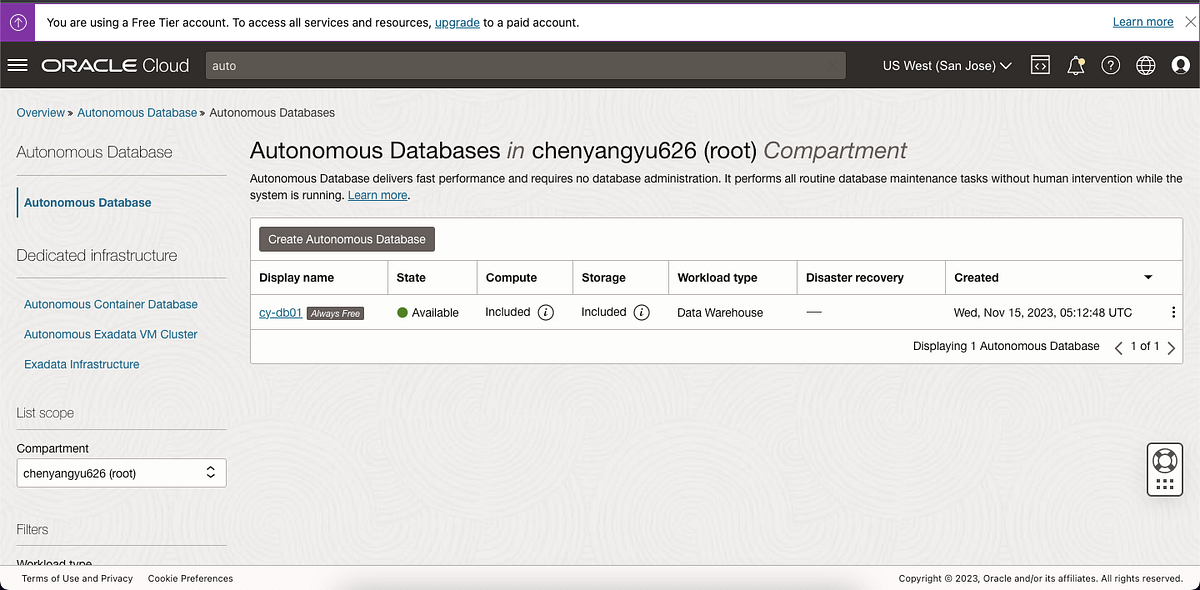Toggle sort order on Created column
This screenshot has height=590, width=1200.
tap(1148, 278)
